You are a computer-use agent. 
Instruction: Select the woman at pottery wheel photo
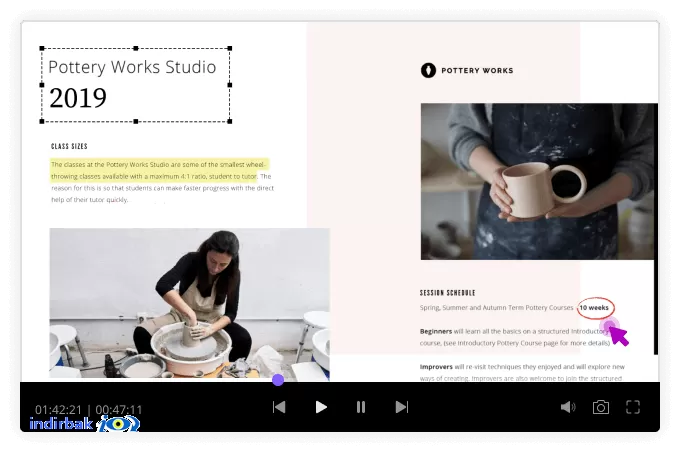pos(190,303)
